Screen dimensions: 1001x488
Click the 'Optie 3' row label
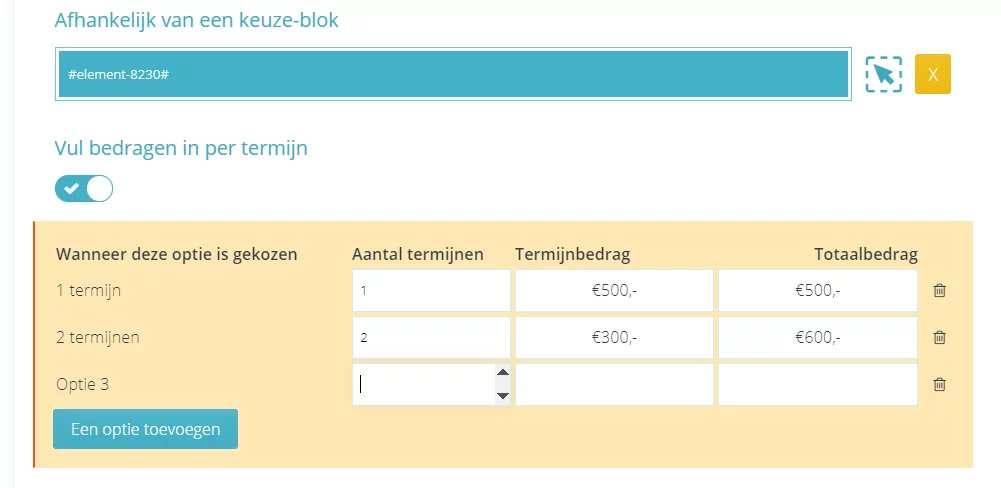(x=82, y=385)
